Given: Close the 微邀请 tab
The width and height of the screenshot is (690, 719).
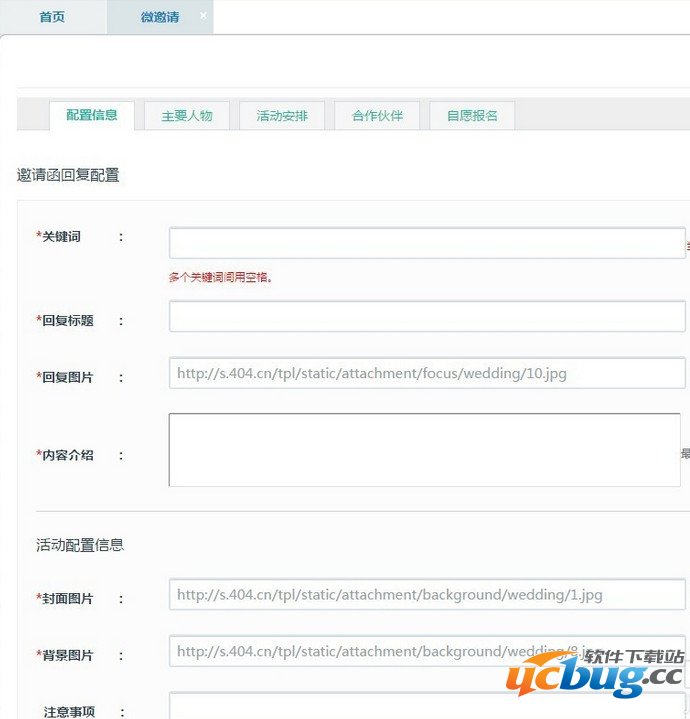Looking at the screenshot, I should point(204,16).
